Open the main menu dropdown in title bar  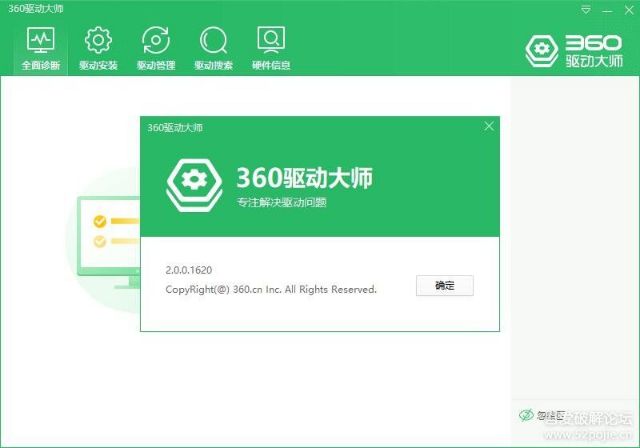pyautogui.click(x=586, y=10)
